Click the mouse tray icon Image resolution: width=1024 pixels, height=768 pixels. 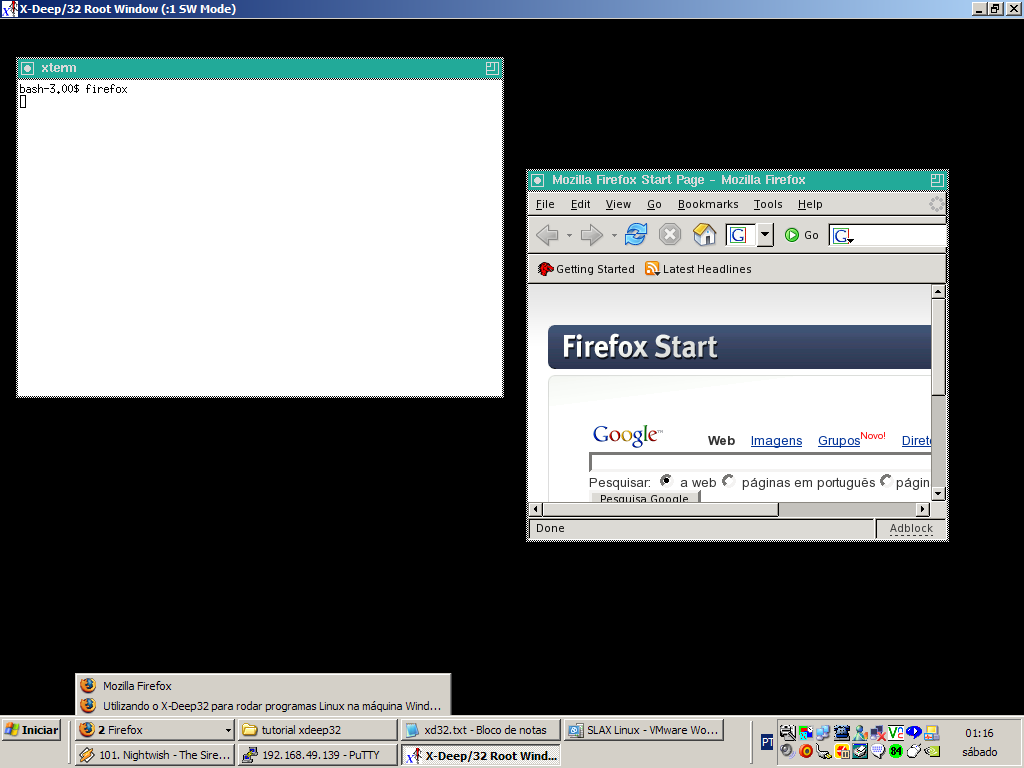click(914, 752)
